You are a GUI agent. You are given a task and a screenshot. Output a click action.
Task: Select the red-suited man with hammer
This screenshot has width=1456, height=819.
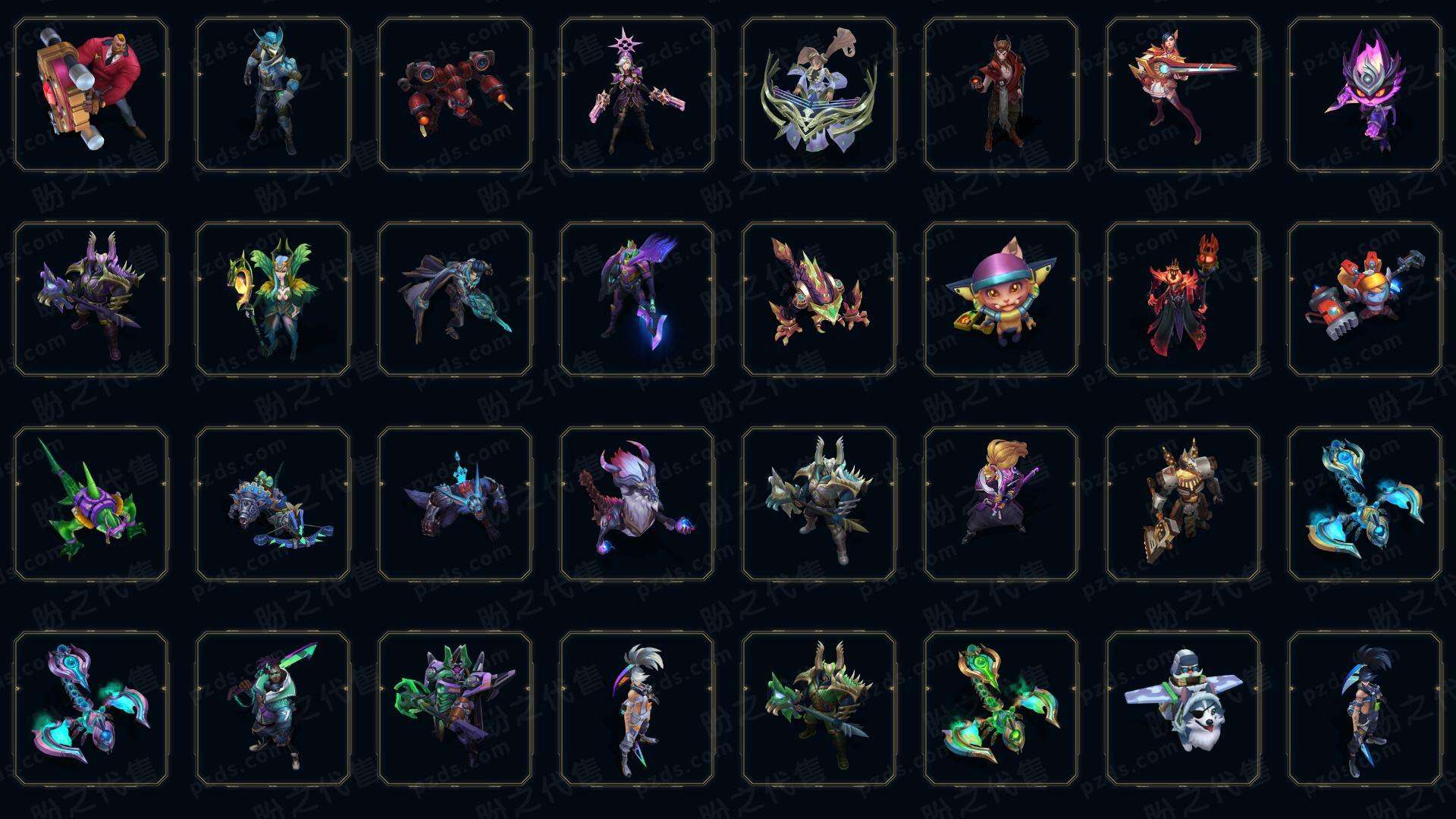point(91,95)
